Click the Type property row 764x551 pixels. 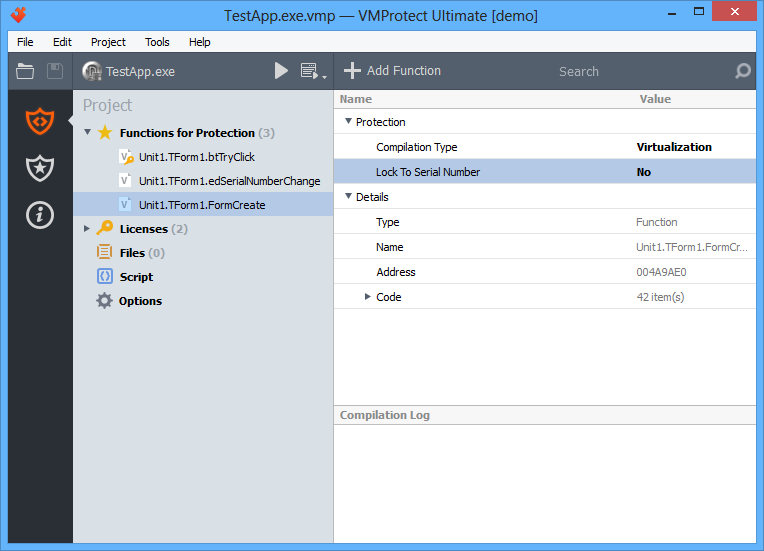click(x=545, y=222)
